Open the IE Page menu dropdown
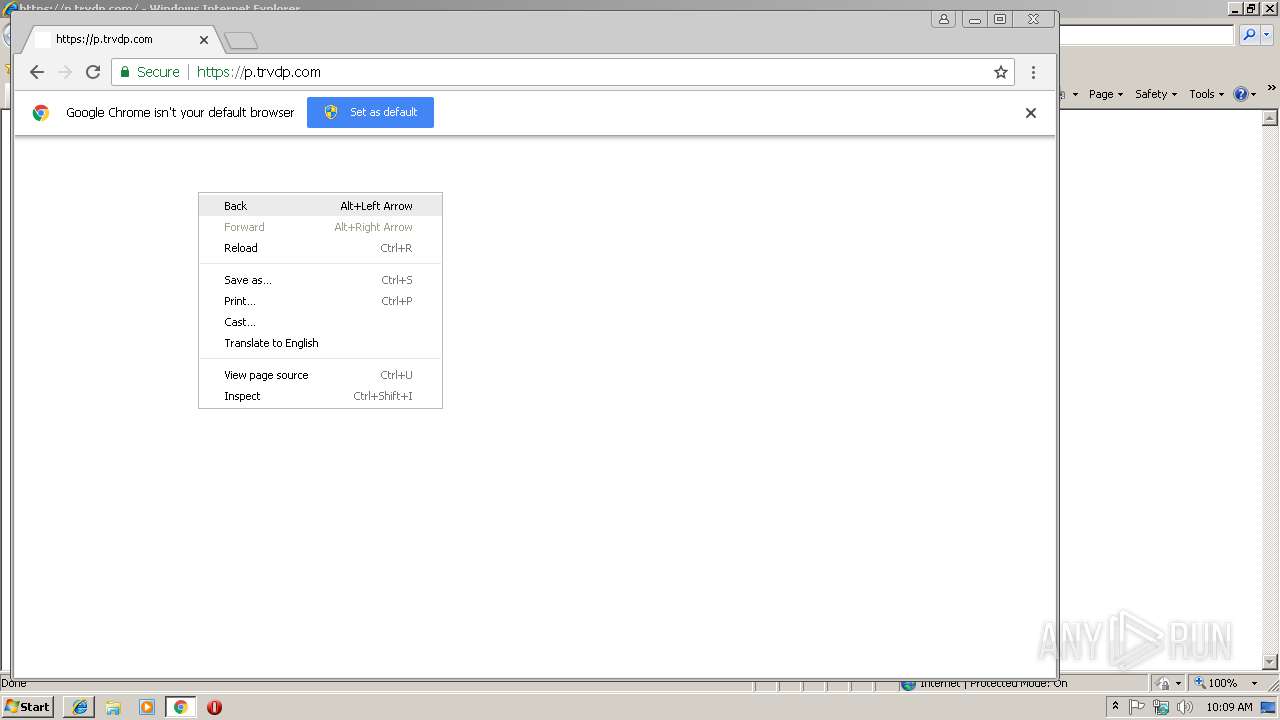Image resolution: width=1280 pixels, height=720 pixels. tap(1106, 94)
